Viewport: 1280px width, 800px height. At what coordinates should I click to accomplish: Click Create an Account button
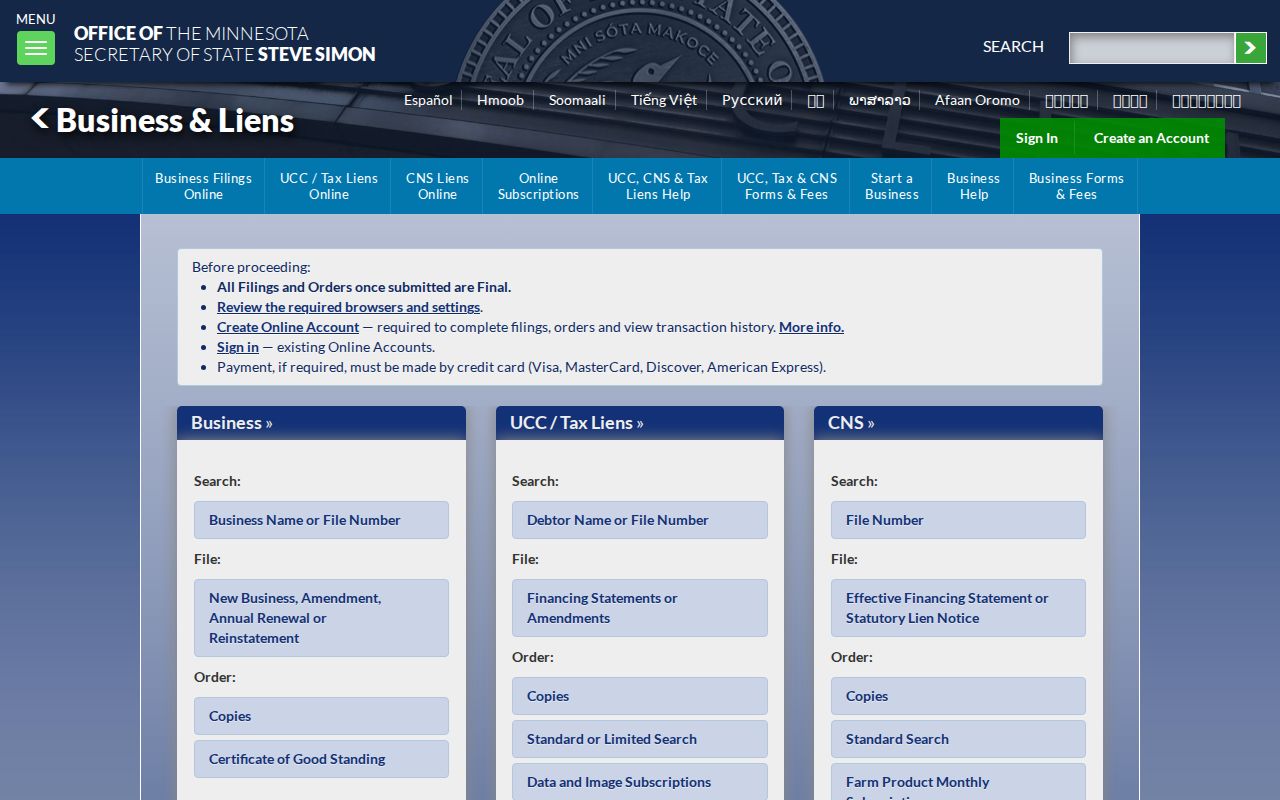pyautogui.click(x=1151, y=138)
